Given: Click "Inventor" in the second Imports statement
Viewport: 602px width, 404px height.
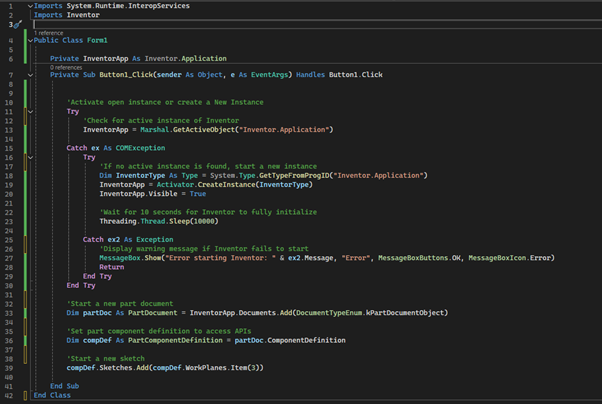Looking at the screenshot, I should (x=83, y=15).
